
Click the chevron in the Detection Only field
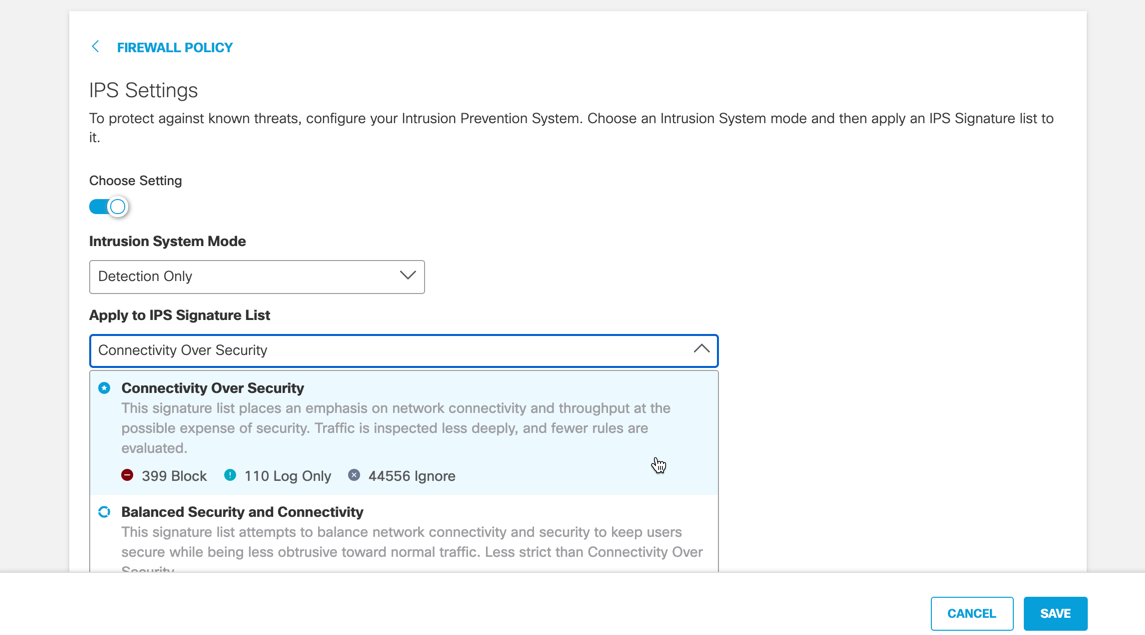(x=407, y=276)
